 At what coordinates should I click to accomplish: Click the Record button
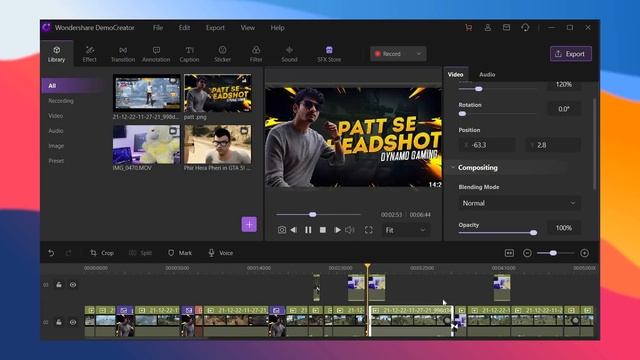tap(390, 54)
